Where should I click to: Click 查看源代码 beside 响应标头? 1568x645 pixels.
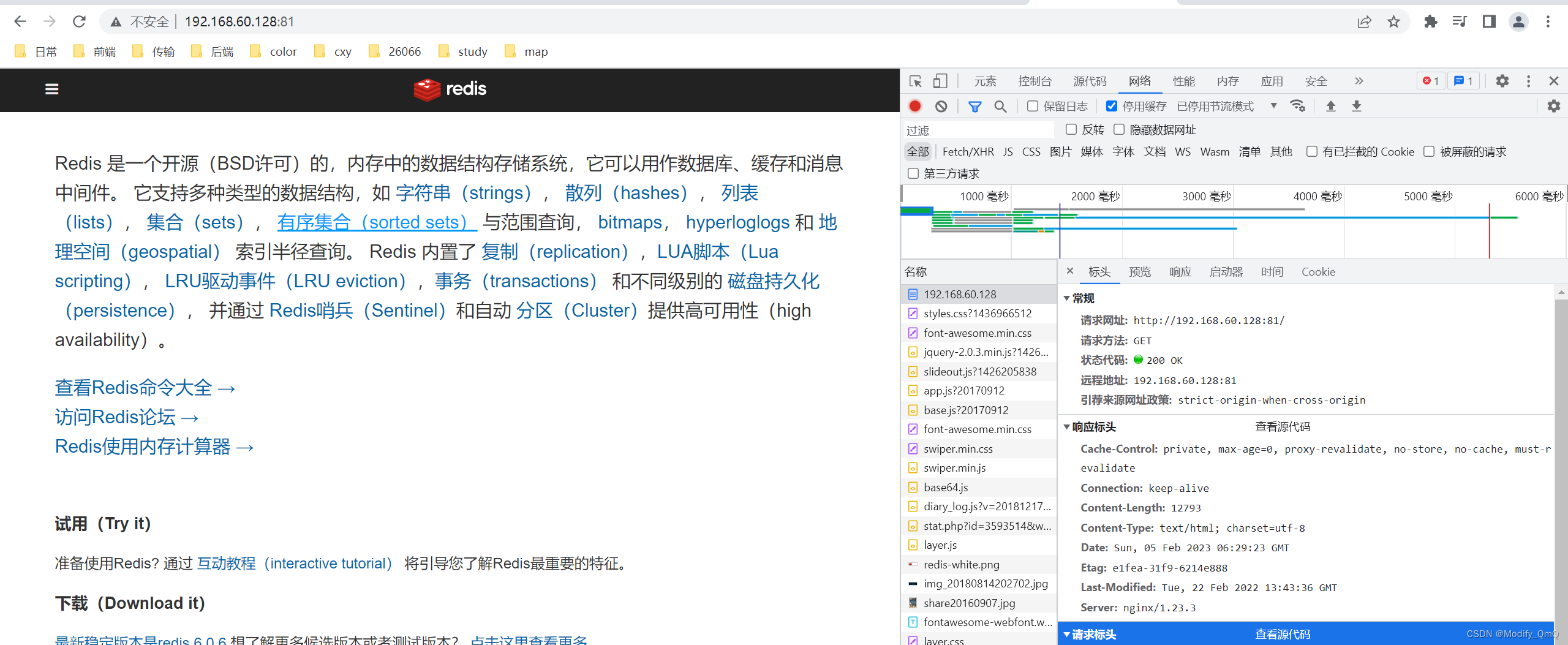(1283, 427)
